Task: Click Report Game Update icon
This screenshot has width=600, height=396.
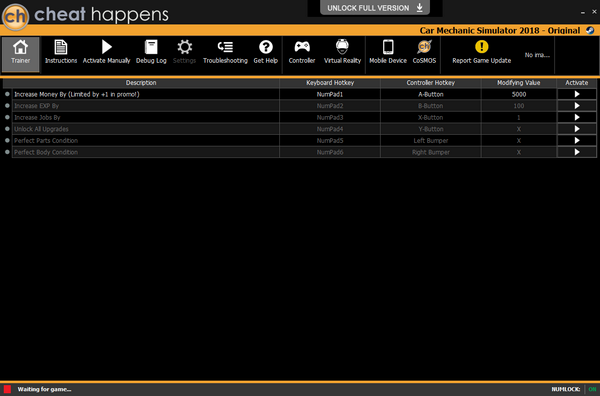Action: pos(481,52)
